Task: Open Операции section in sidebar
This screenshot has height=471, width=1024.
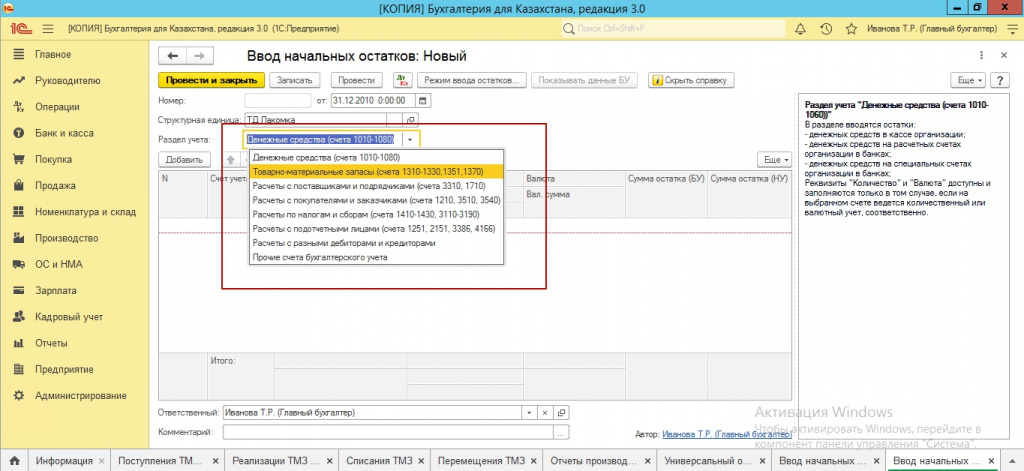Action: [x=57, y=107]
